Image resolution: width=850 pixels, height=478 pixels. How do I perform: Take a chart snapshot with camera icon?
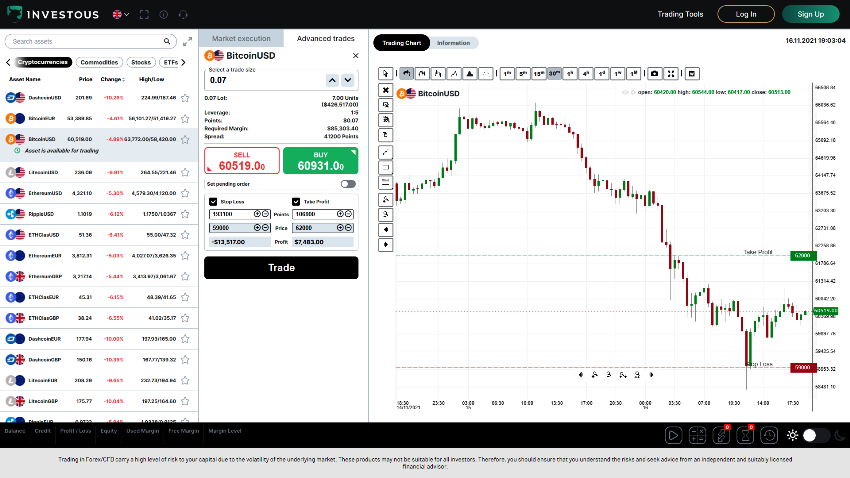pyautogui.click(x=655, y=73)
